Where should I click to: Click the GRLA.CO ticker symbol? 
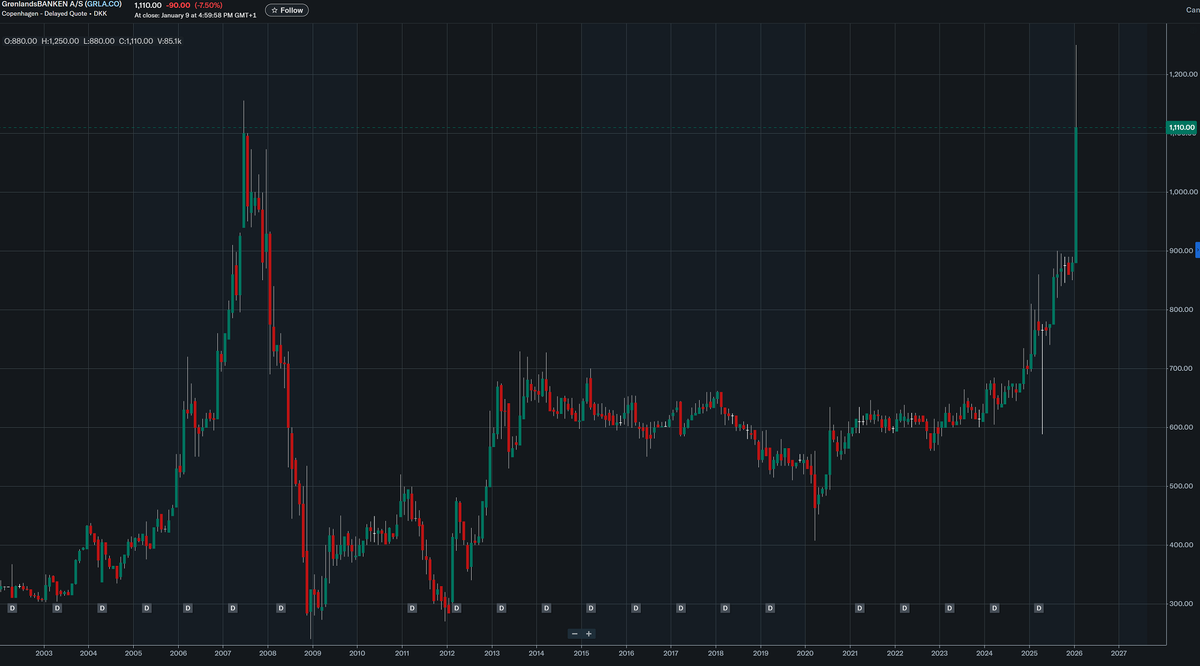coord(103,5)
